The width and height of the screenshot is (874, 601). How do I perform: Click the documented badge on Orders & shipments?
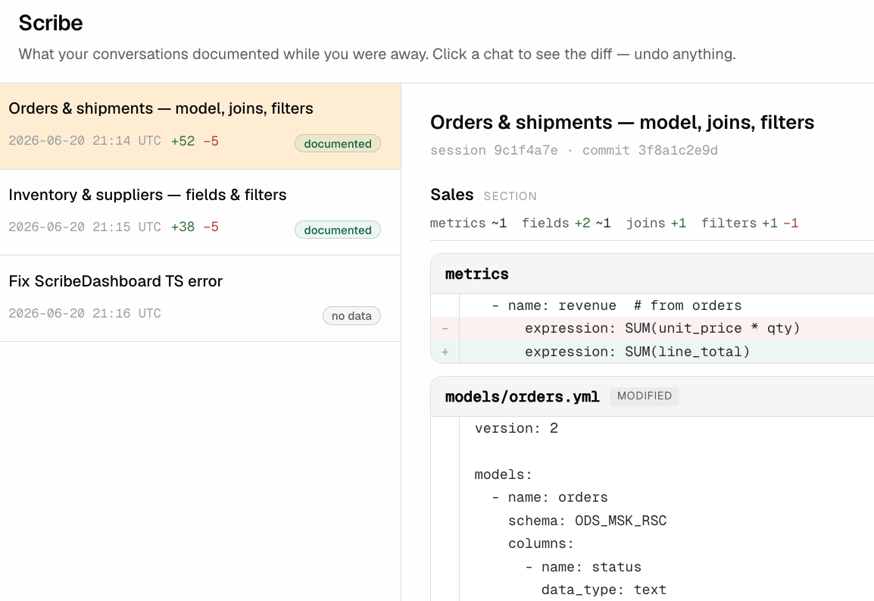pos(337,143)
